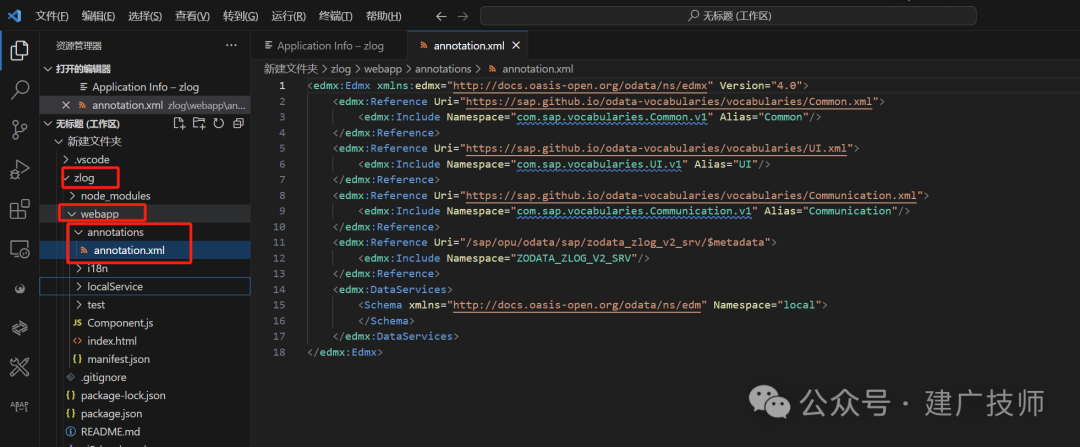
Task: Open the 终端(T) menu
Action: coord(336,16)
